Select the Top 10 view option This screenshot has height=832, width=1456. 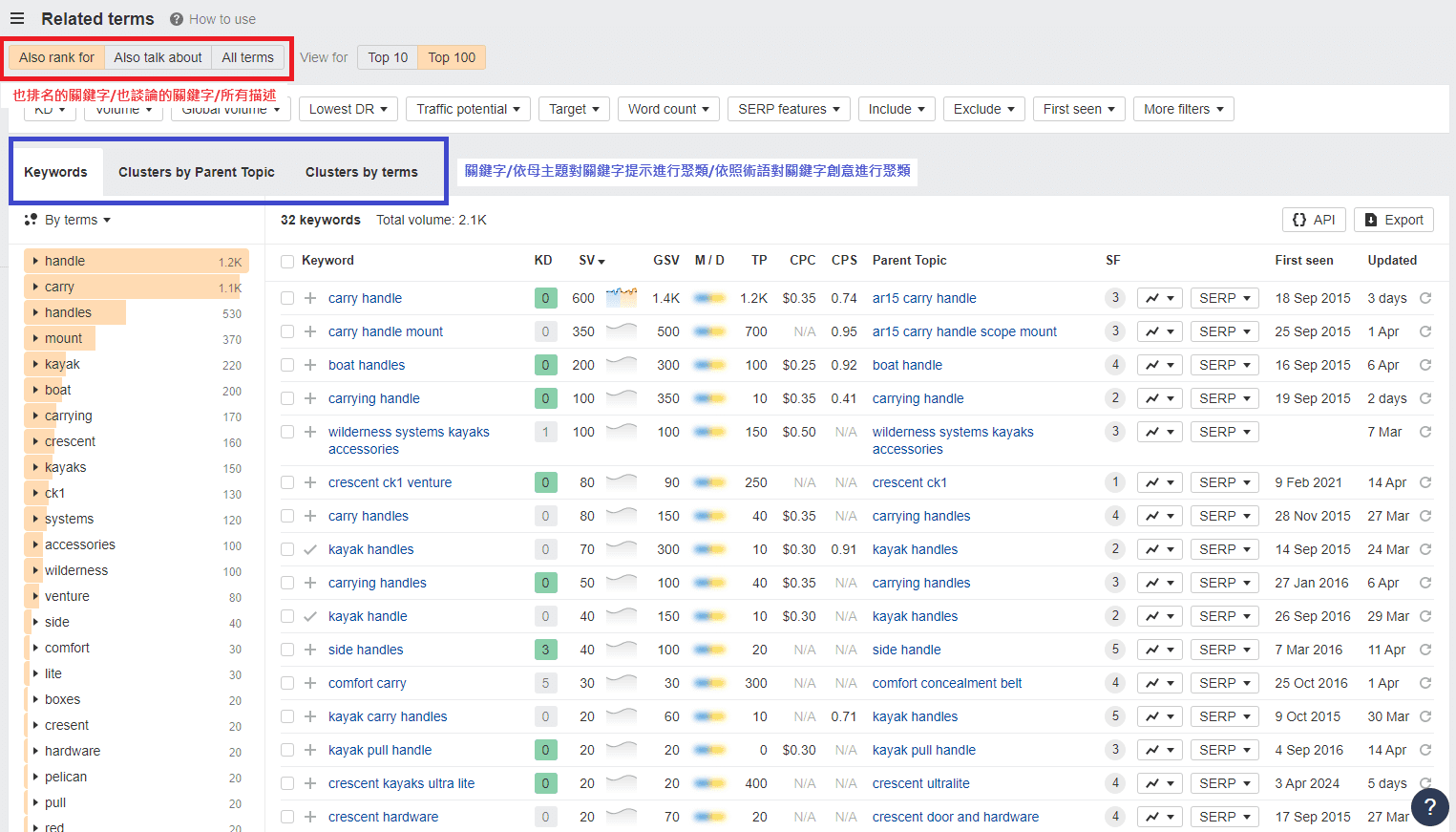pos(388,57)
